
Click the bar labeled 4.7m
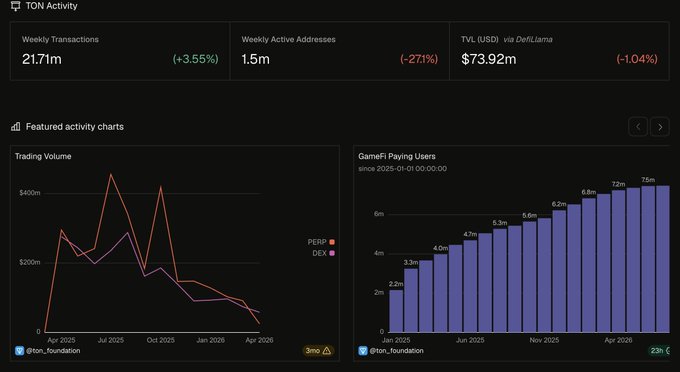(470, 286)
